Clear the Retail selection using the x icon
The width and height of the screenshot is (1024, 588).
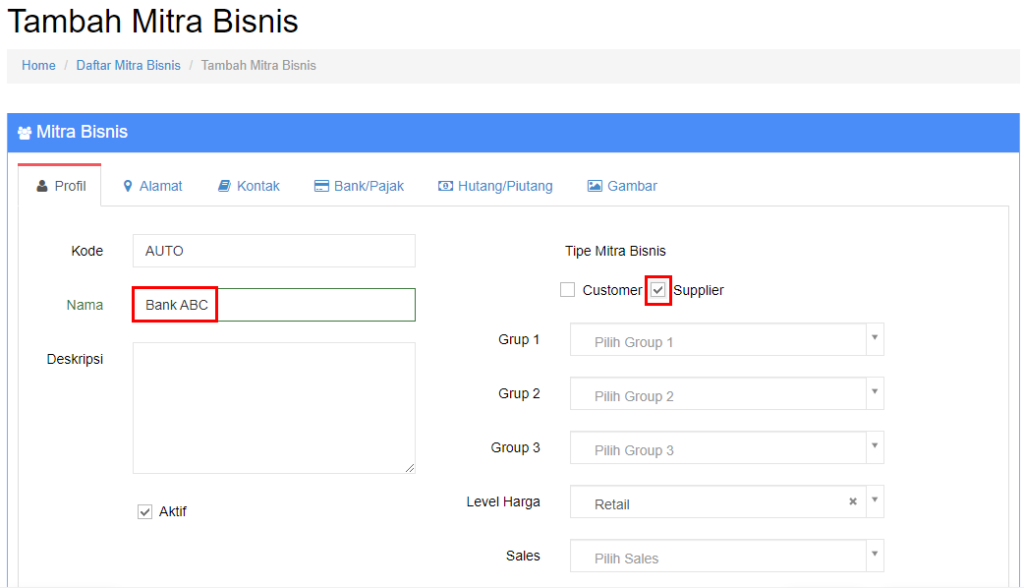coord(852,502)
